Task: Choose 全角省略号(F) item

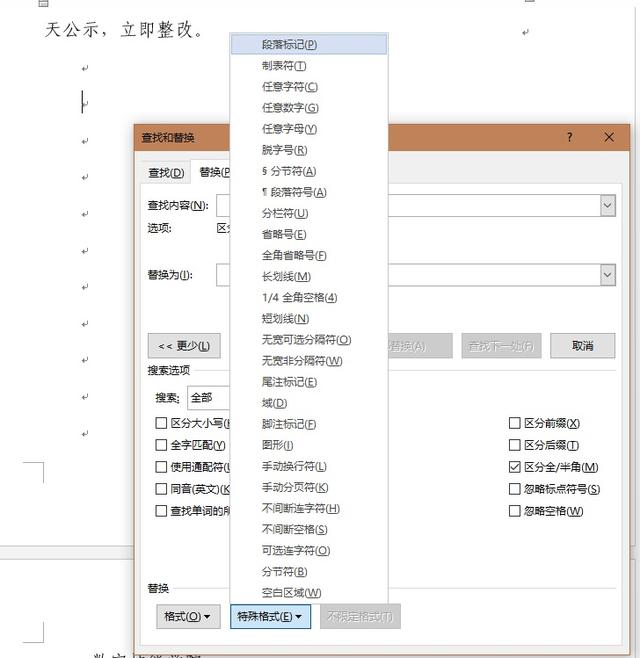Action: tap(309, 255)
